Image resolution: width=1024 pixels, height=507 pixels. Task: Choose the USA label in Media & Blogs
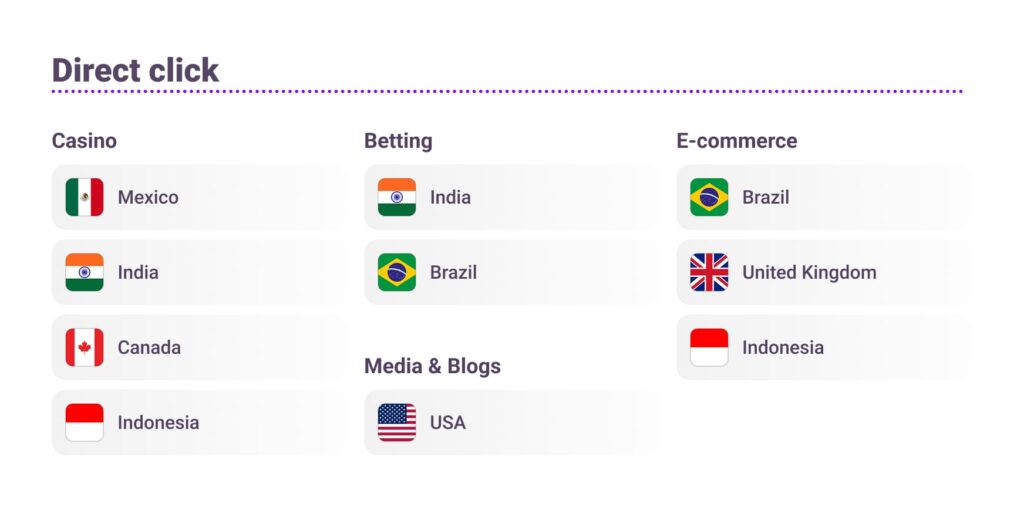pyautogui.click(x=448, y=422)
